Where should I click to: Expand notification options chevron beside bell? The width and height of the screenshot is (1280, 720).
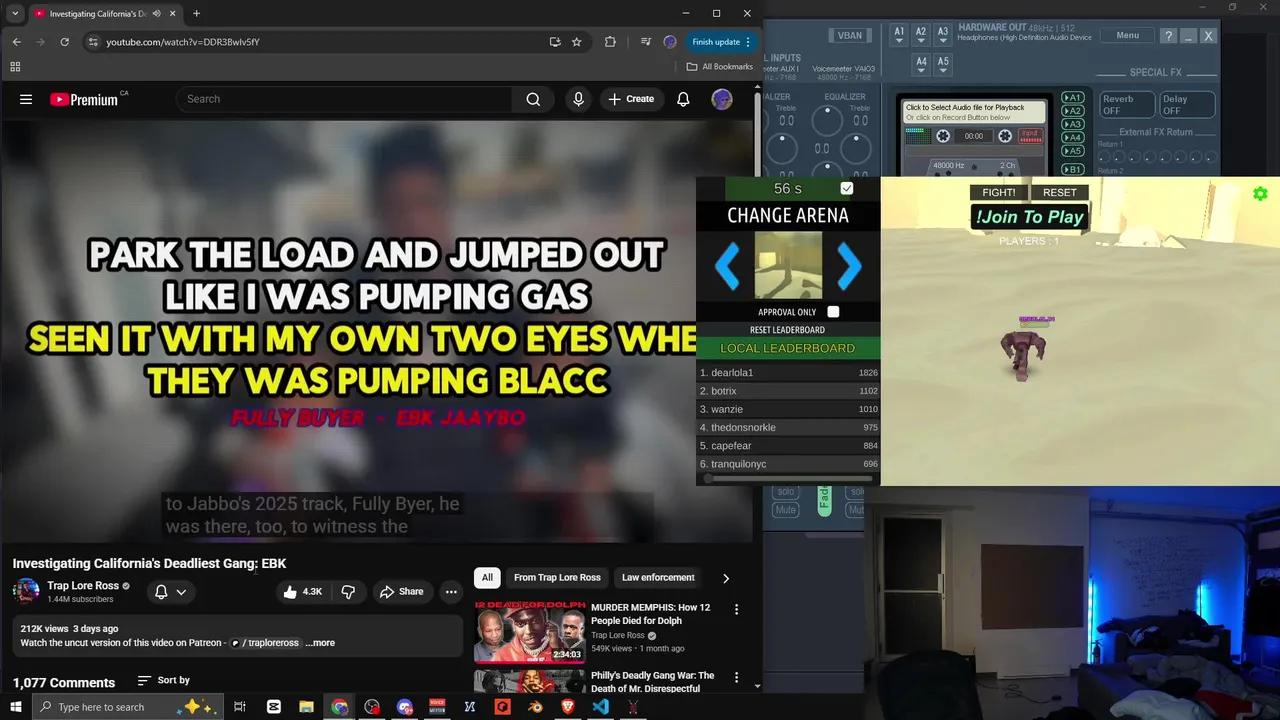tap(181, 592)
